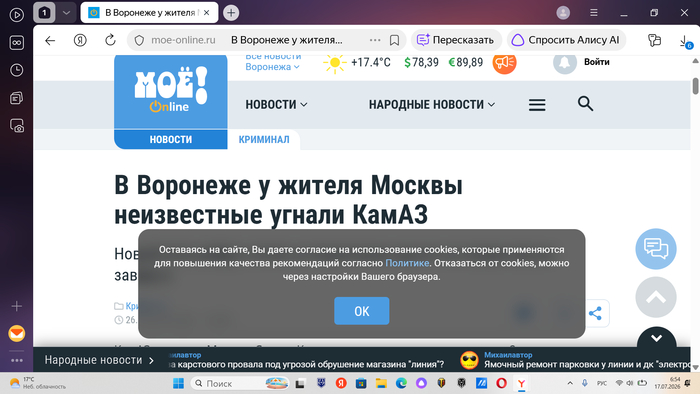
Task: Reload the page with refresh icon
Action: click(110, 40)
